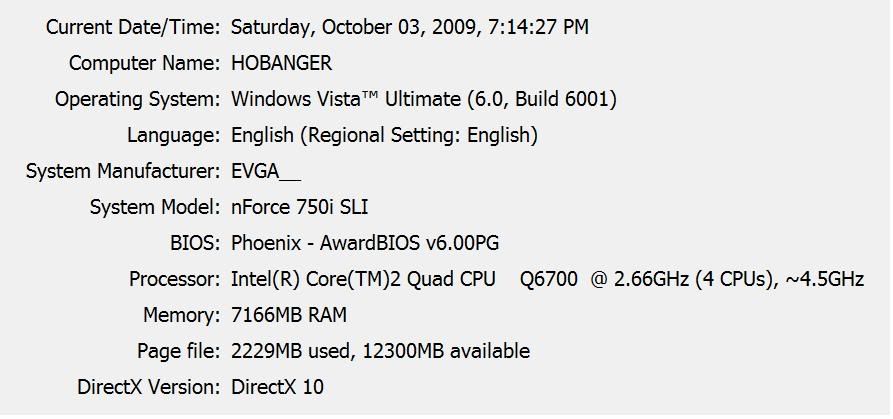Screen dimensions: 893x419
Task: Click the Computer Name label
Action: 144,63
